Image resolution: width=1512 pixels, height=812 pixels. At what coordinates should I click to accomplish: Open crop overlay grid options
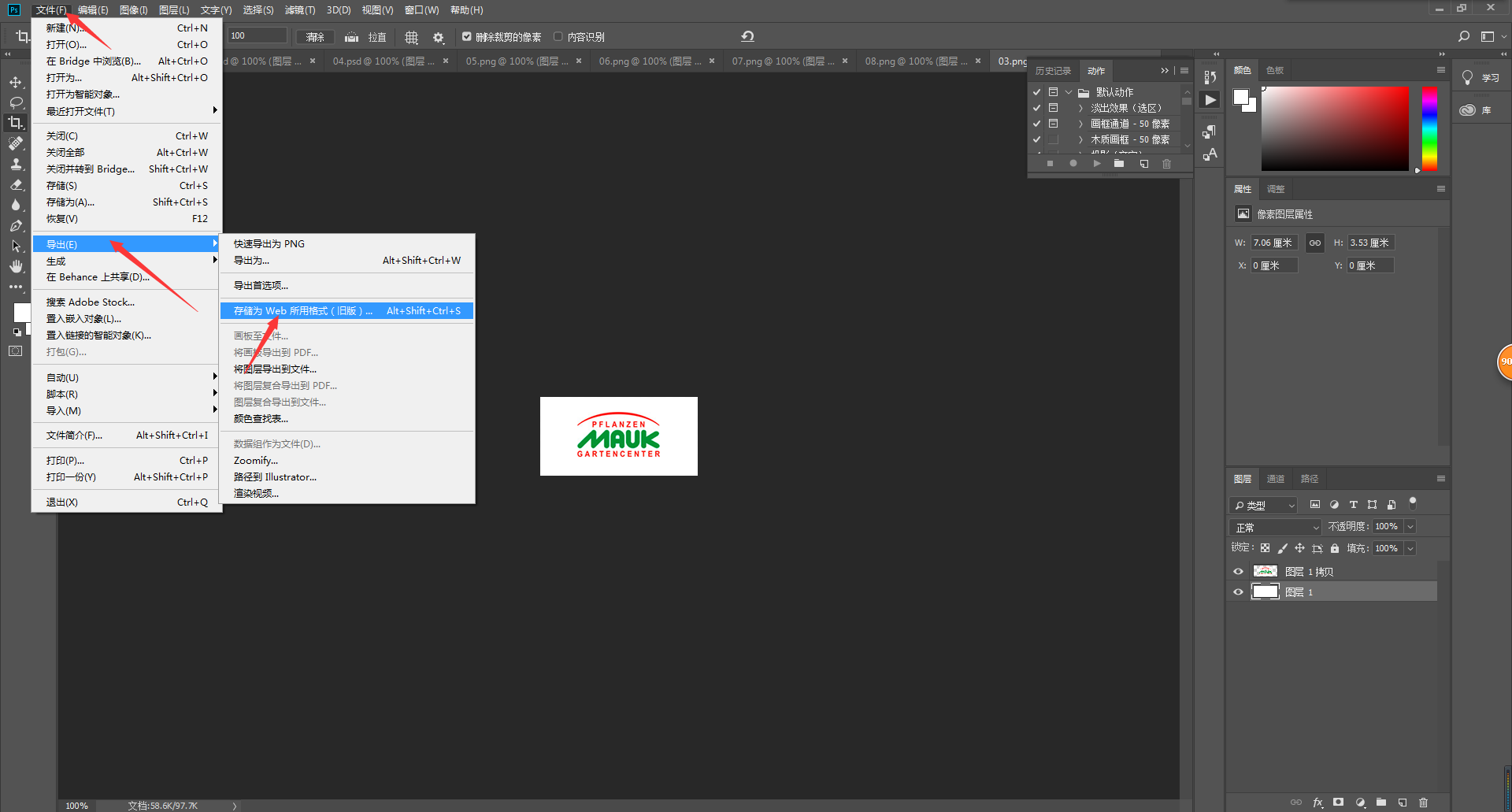[412, 37]
